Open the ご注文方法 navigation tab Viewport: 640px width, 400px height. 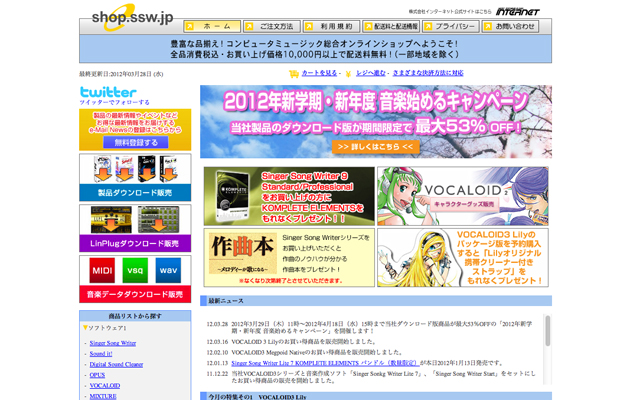272,27
